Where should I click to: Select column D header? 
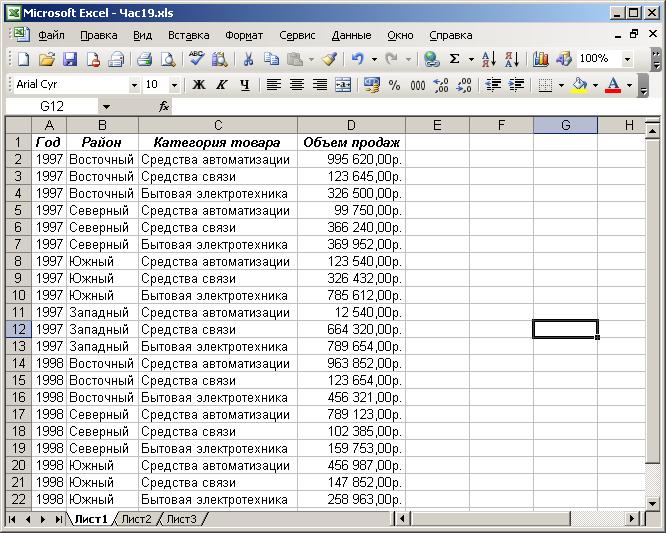[351, 125]
